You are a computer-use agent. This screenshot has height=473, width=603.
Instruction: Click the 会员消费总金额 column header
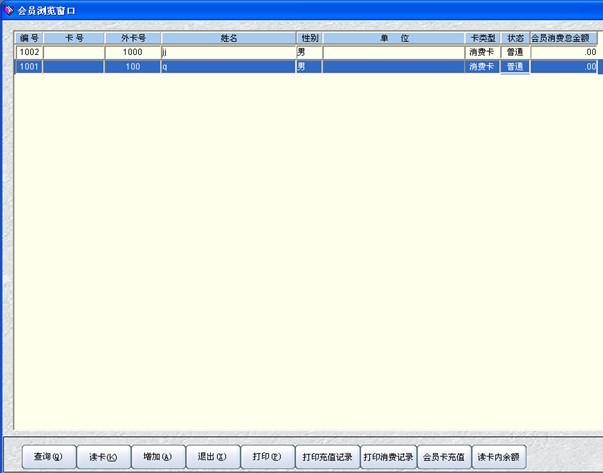[564, 38]
